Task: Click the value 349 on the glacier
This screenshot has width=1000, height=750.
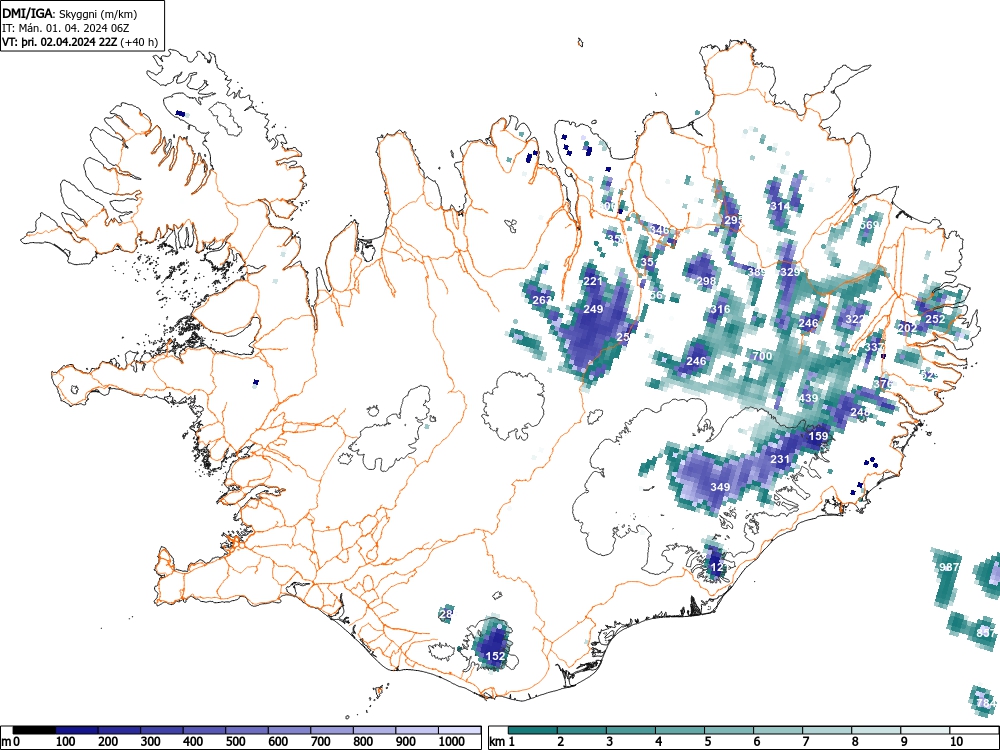Action: pos(720,487)
